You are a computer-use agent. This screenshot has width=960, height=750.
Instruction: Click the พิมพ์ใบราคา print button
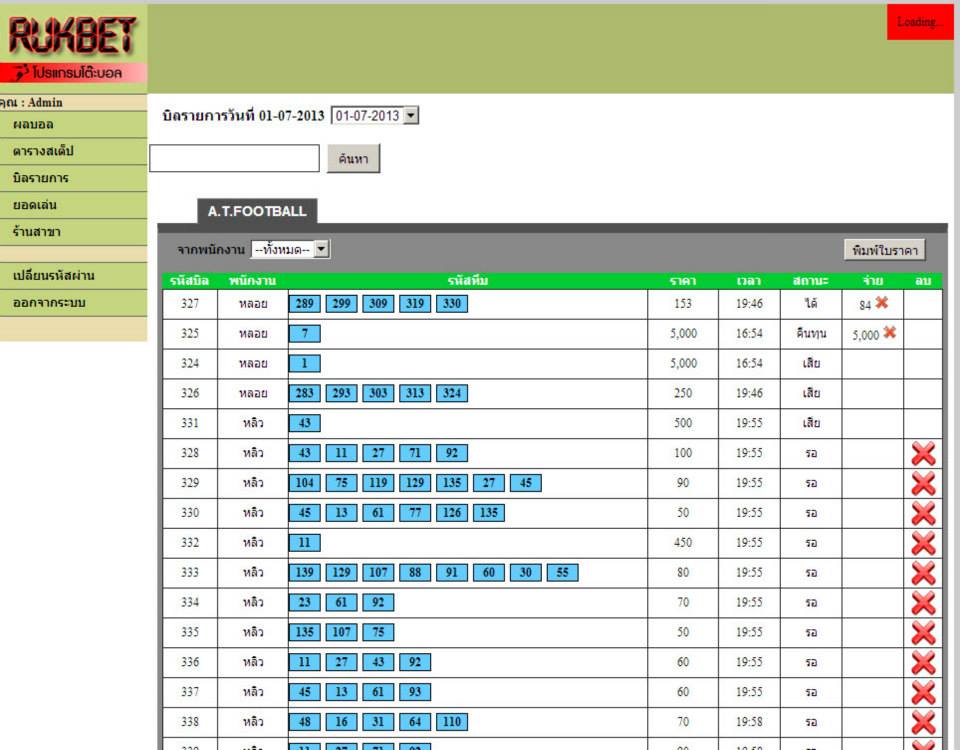click(x=885, y=250)
